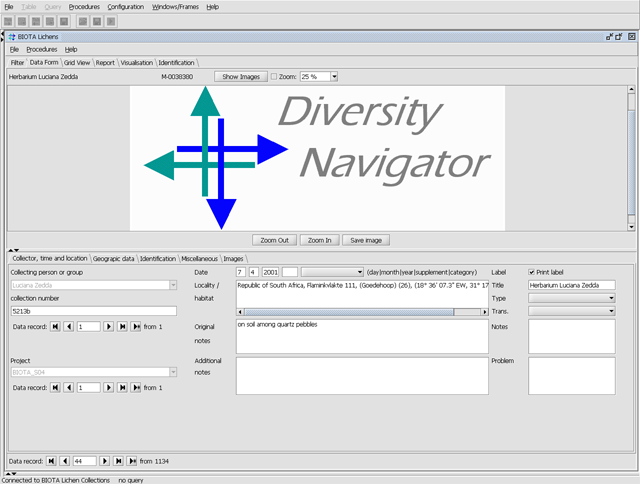
Task: Go to first project data record
Action: pos(55,387)
